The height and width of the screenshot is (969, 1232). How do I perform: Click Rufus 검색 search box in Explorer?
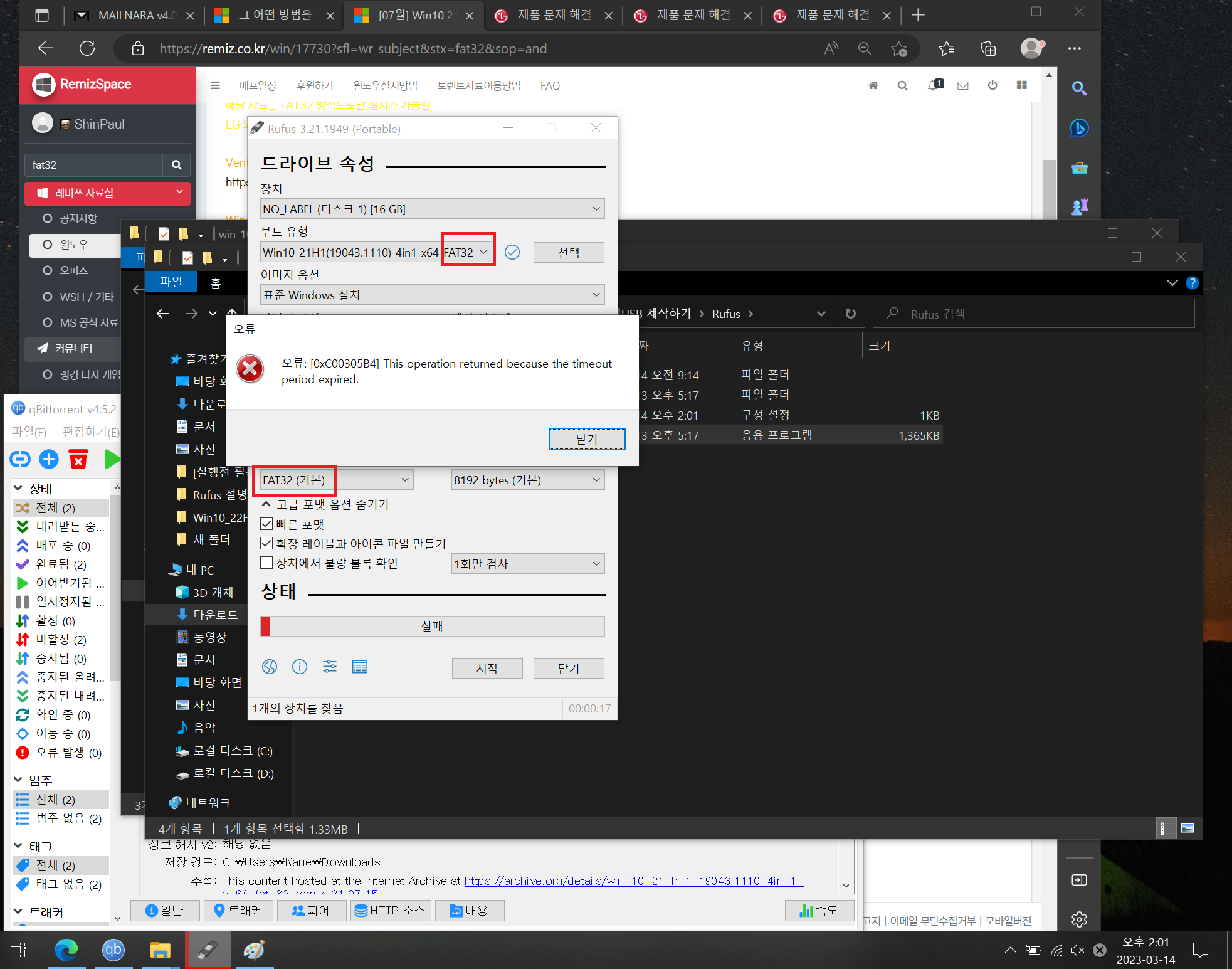(1033, 314)
